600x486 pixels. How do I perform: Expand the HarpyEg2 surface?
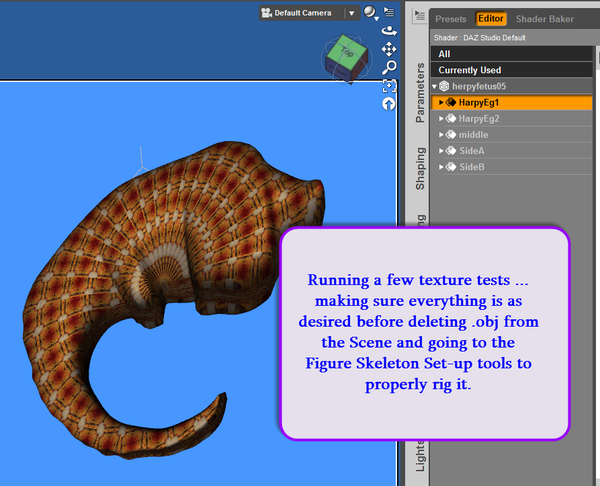point(441,119)
